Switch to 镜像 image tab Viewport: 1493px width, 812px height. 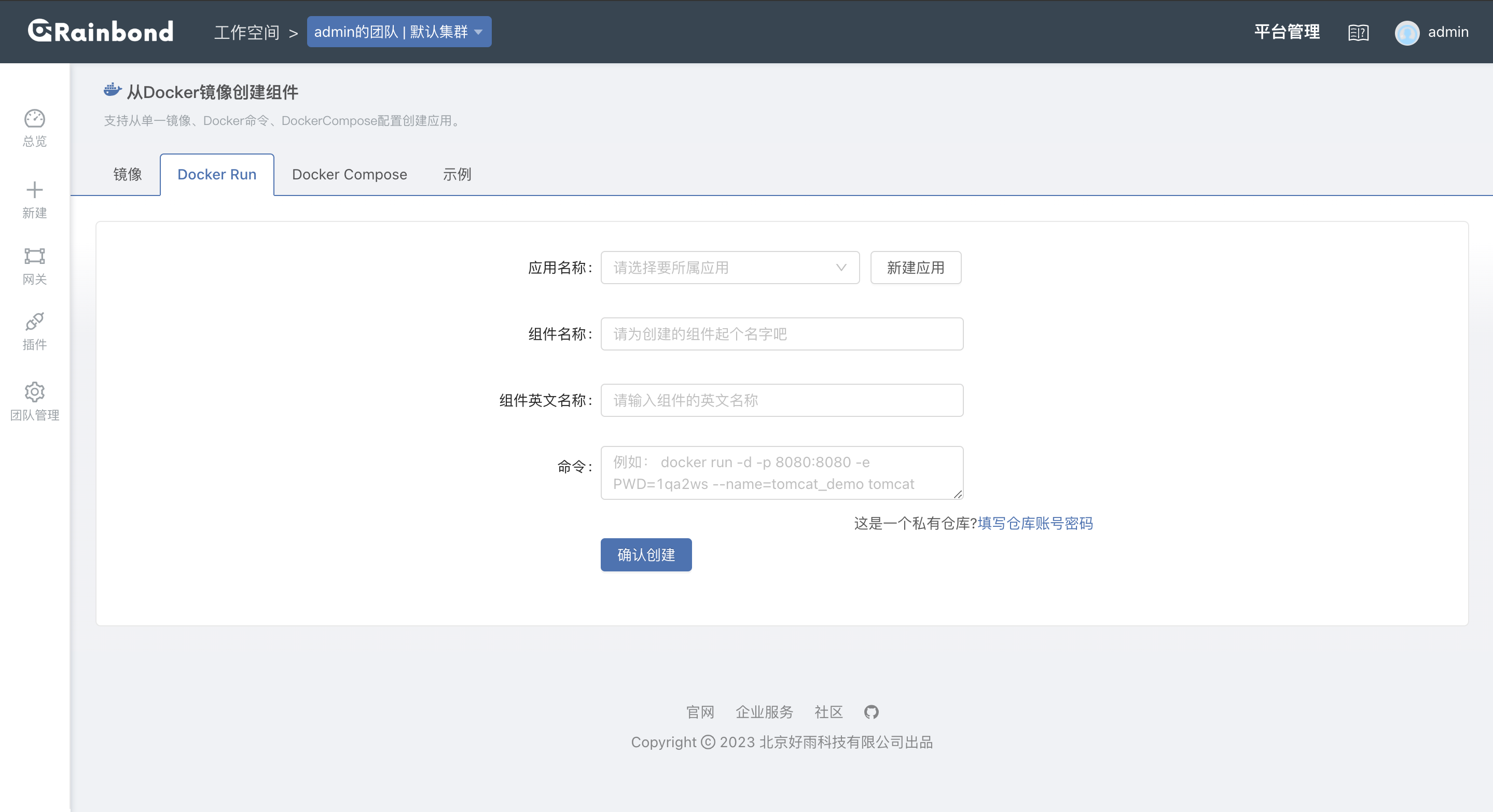tap(129, 174)
